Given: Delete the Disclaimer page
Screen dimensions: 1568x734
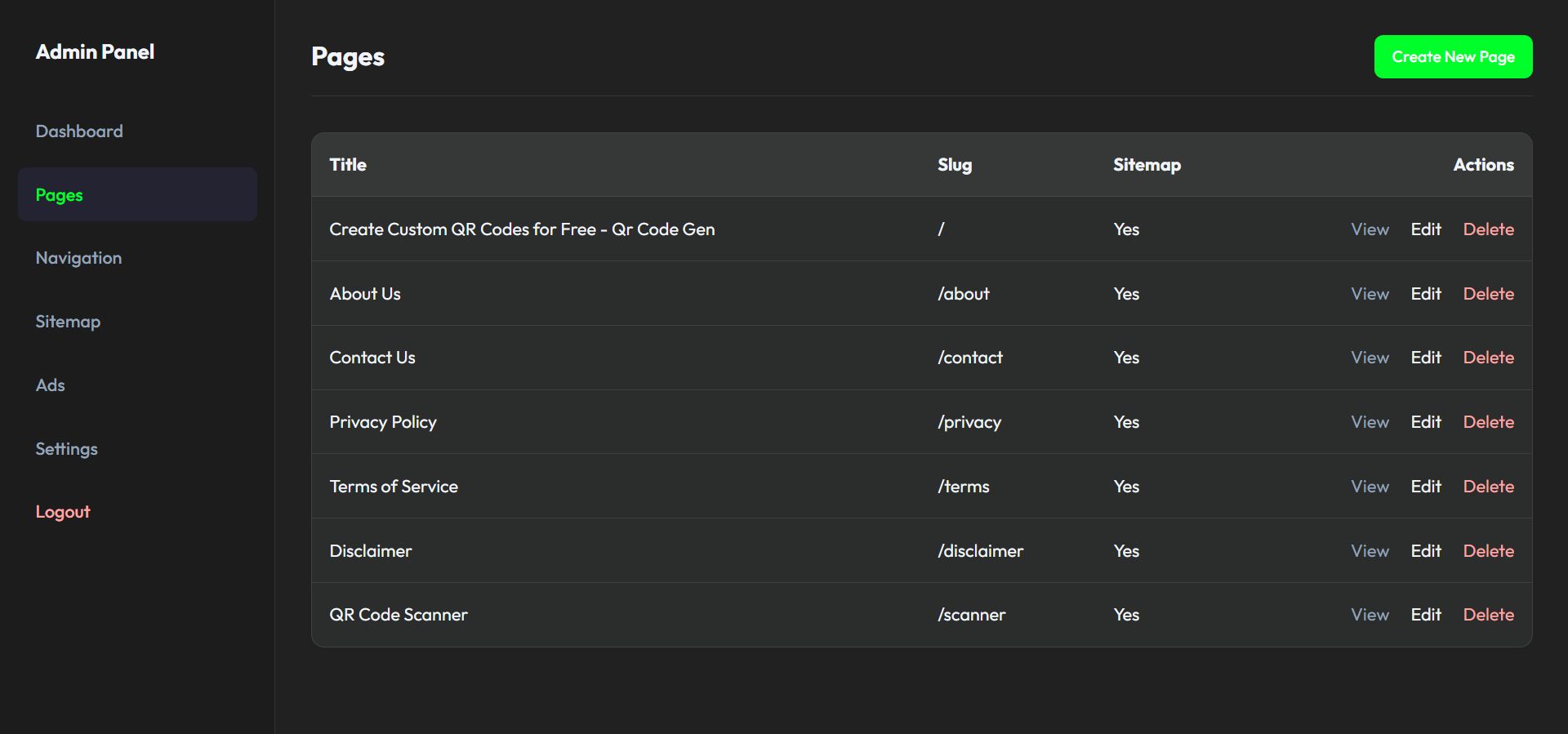Looking at the screenshot, I should [x=1488, y=551].
